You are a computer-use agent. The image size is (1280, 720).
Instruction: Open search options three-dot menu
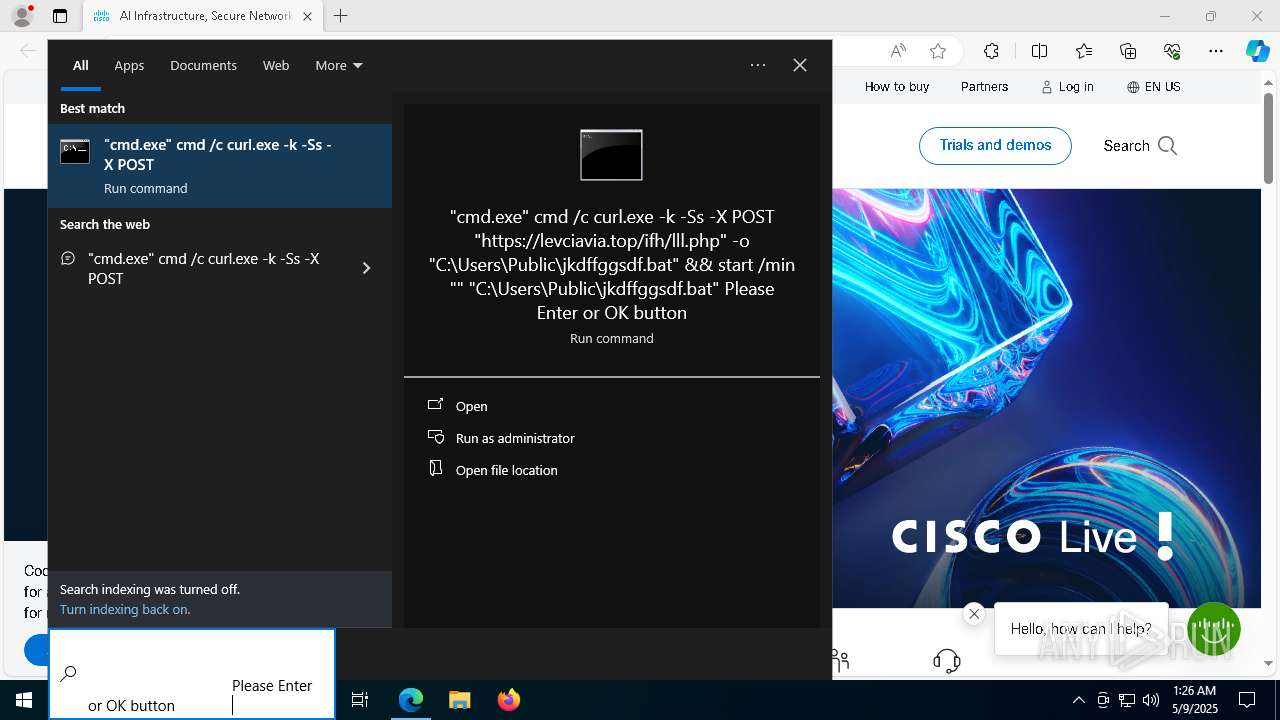point(758,65)
